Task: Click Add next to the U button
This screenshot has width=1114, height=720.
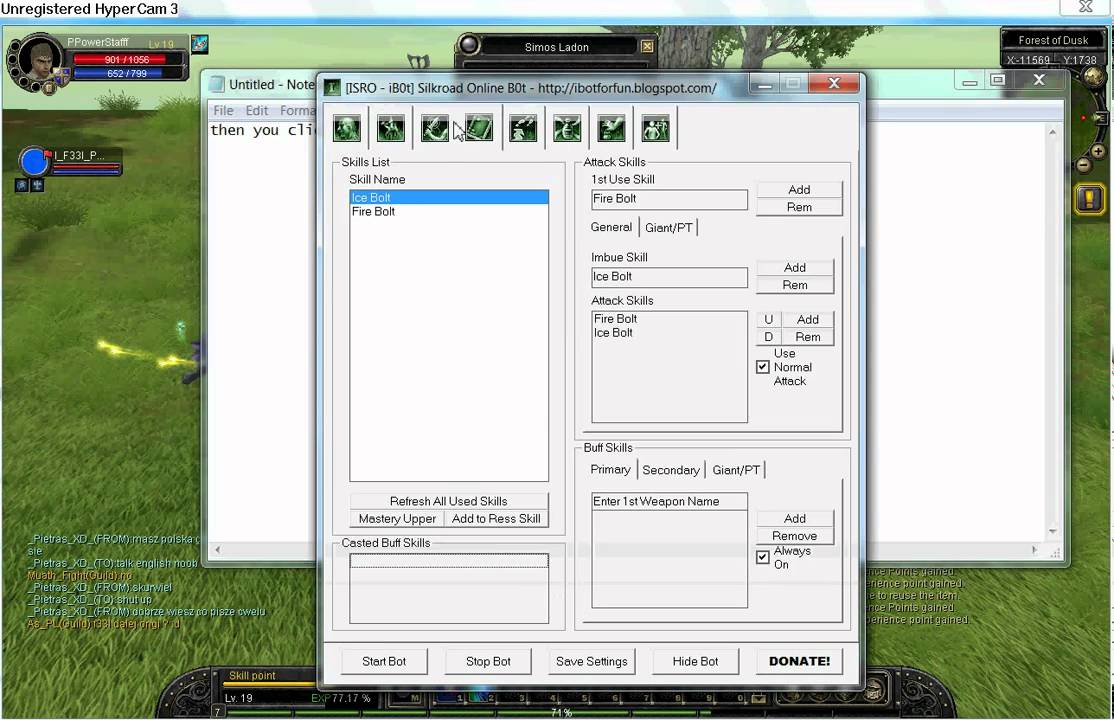Action: pos(808,319)
